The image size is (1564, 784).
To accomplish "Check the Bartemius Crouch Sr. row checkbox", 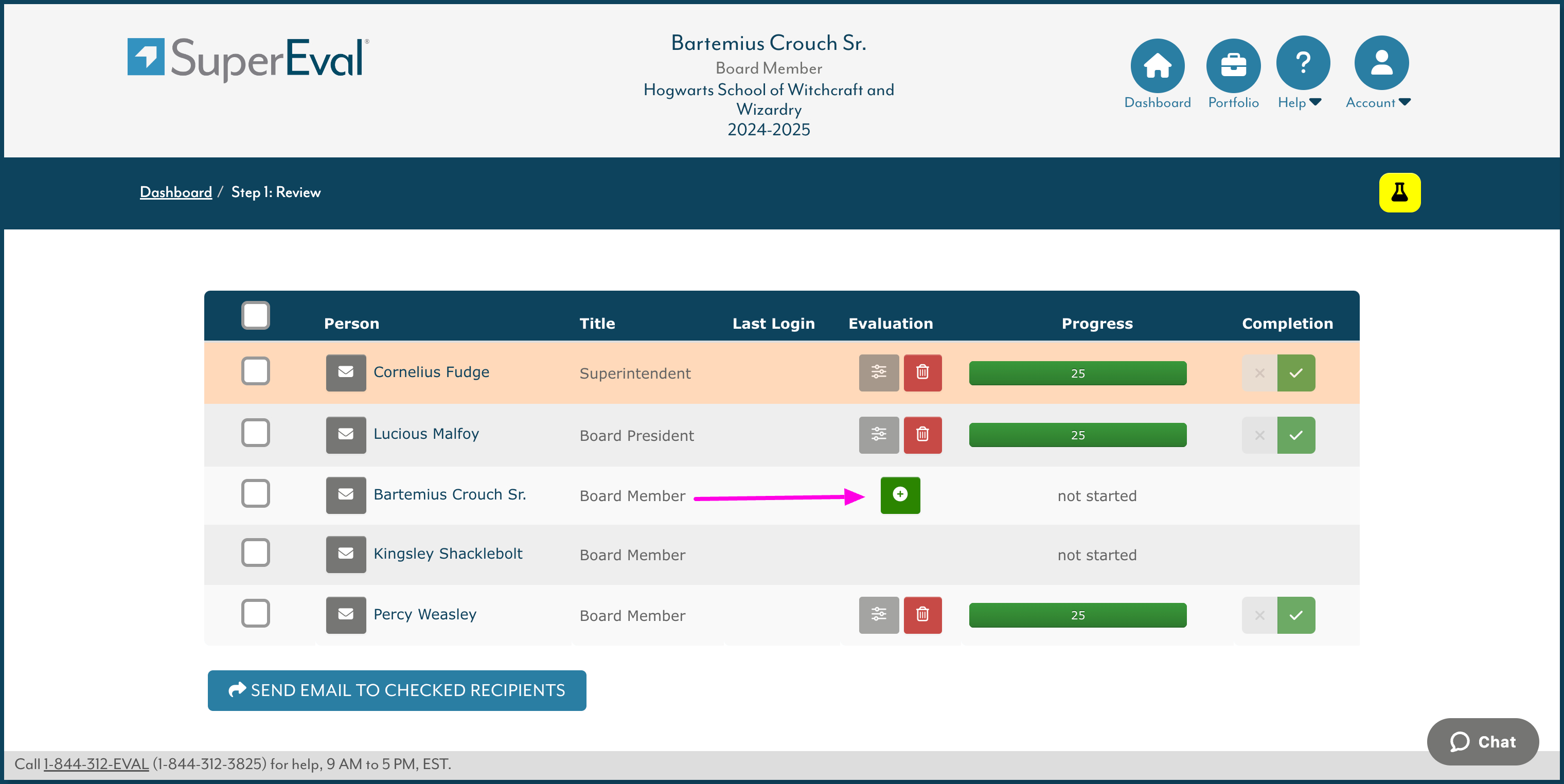I will pos(255,493).
